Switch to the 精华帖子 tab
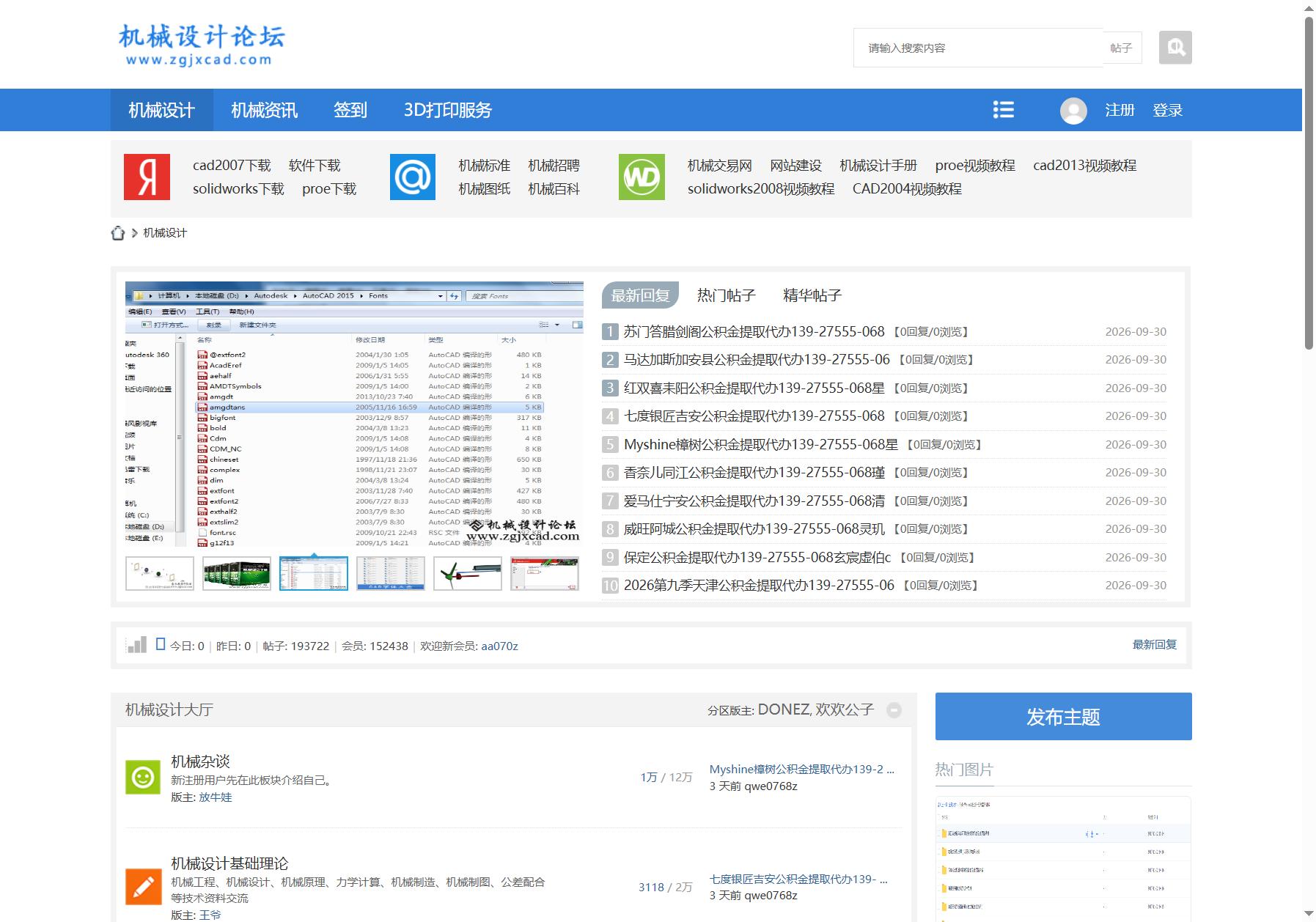 (812, 295)
